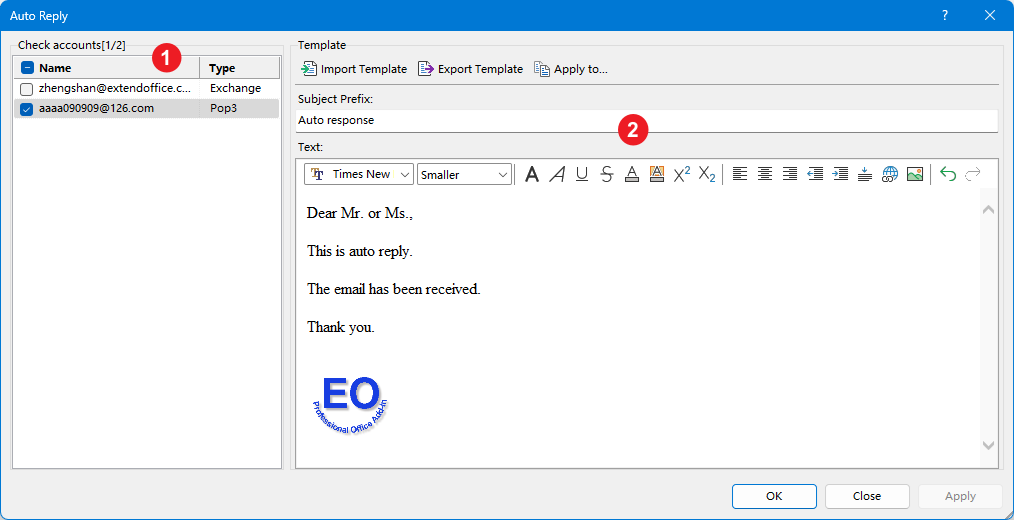1014x520 pixels.
Task: Insert a hyperlink into the template
Action: pos(890,174)
